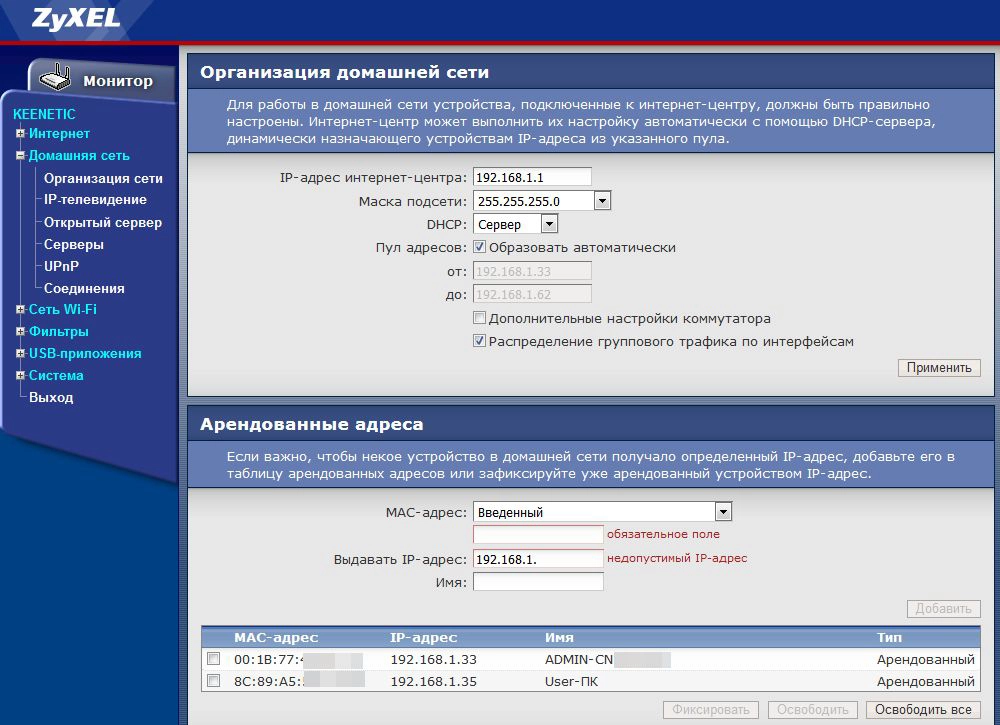The height and width of the screenshot is (725, 1000).
Task: Focus the Выдавать IP-адрес field
Action: 538,559
